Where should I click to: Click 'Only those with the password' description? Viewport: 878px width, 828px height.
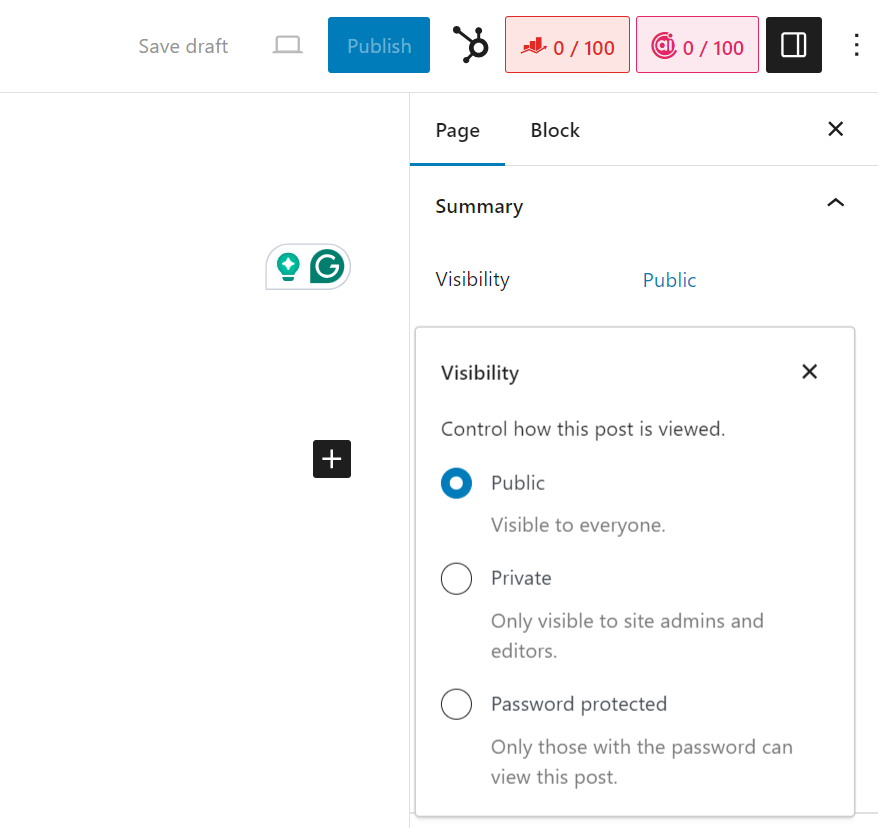tap(642, 762)
